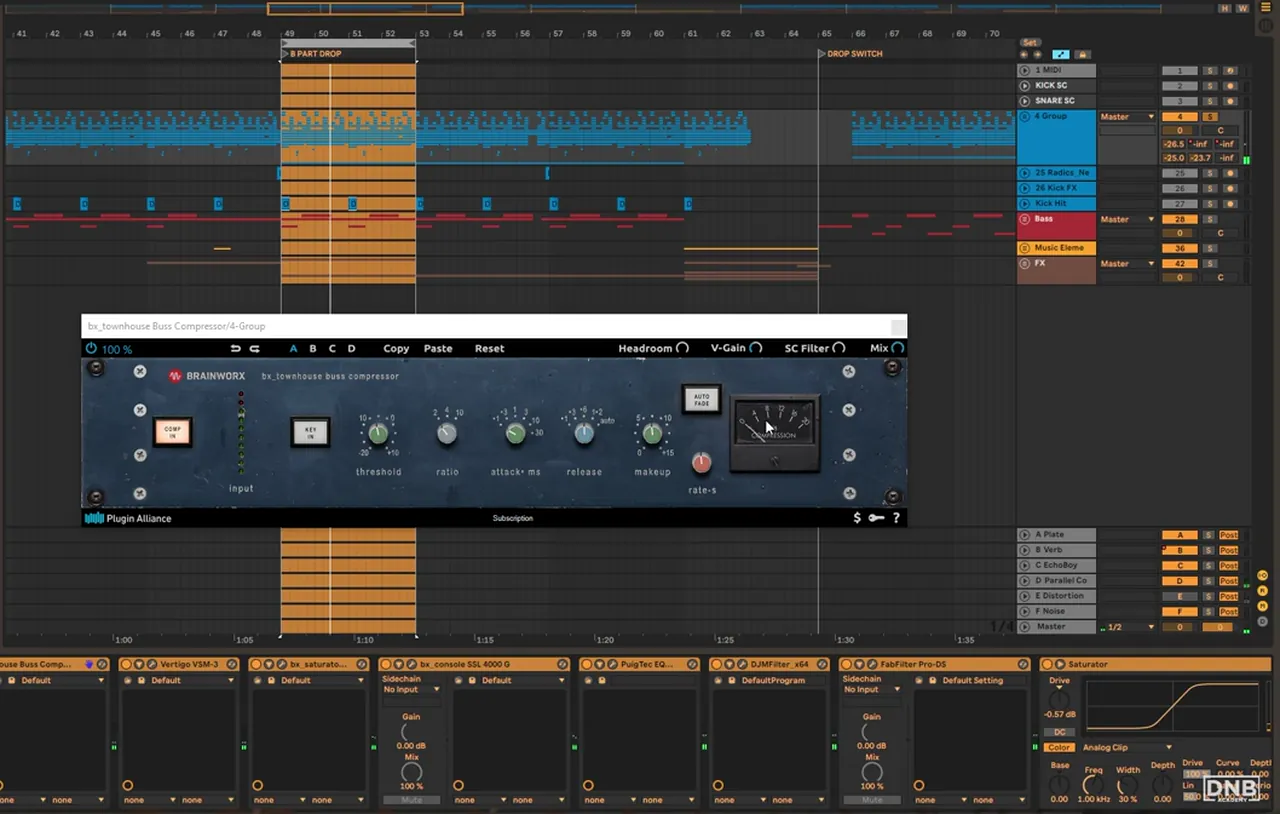1280x814 pixels.
Task: Click the DJMFilter_x64 wrench icon
Action: pos(743,665)
